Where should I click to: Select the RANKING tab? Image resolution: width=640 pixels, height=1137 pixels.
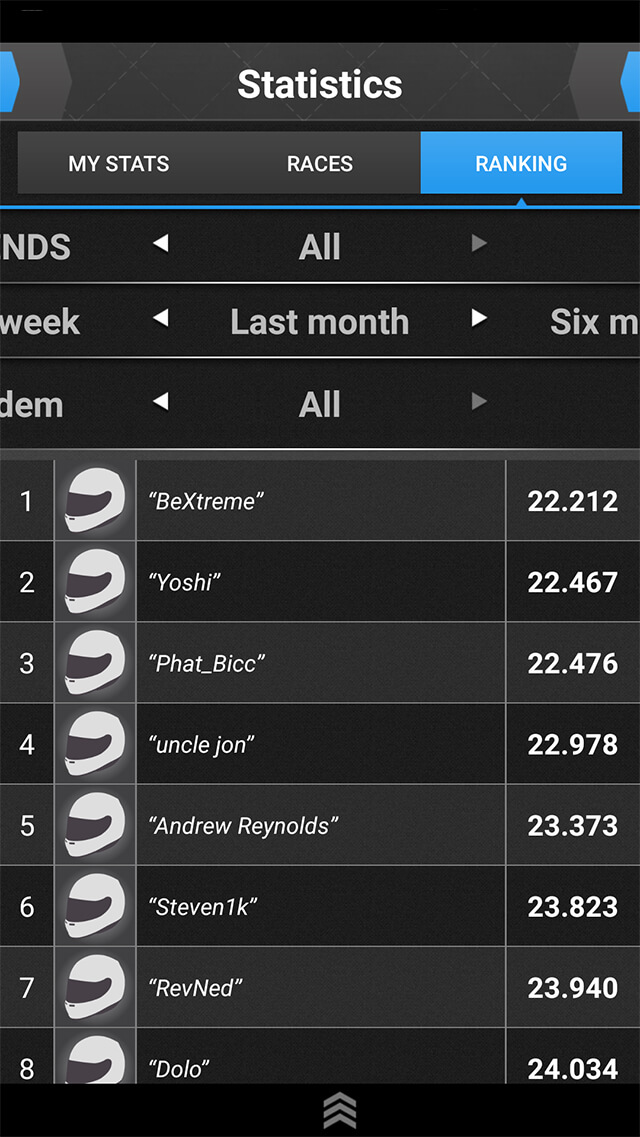point(521,163)
